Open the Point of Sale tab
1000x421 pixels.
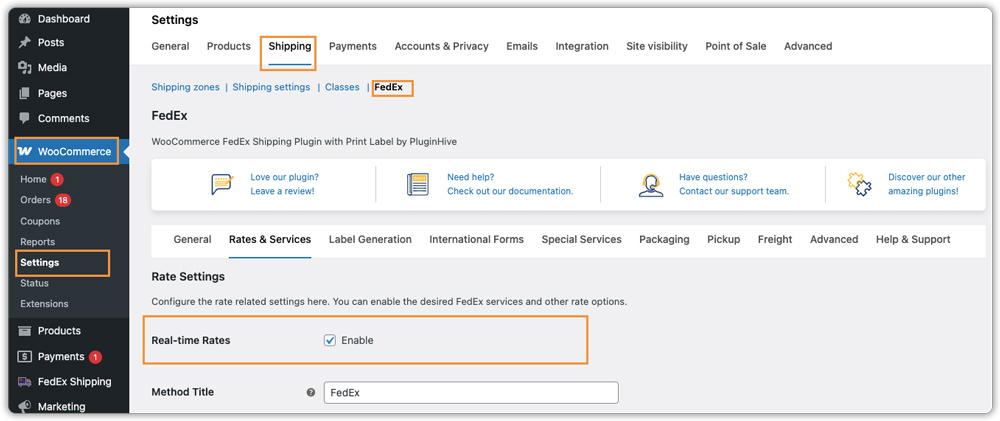(736, 46)
